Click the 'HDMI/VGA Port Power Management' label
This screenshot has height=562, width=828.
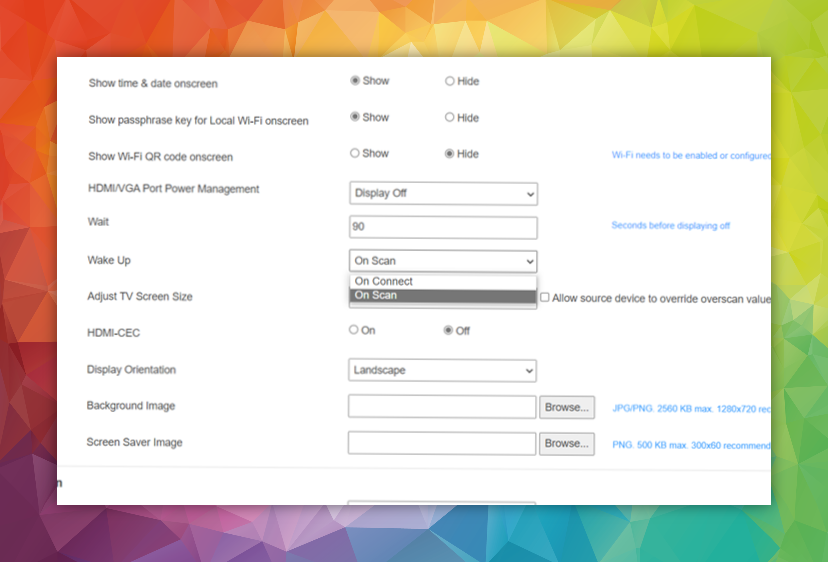174,189
